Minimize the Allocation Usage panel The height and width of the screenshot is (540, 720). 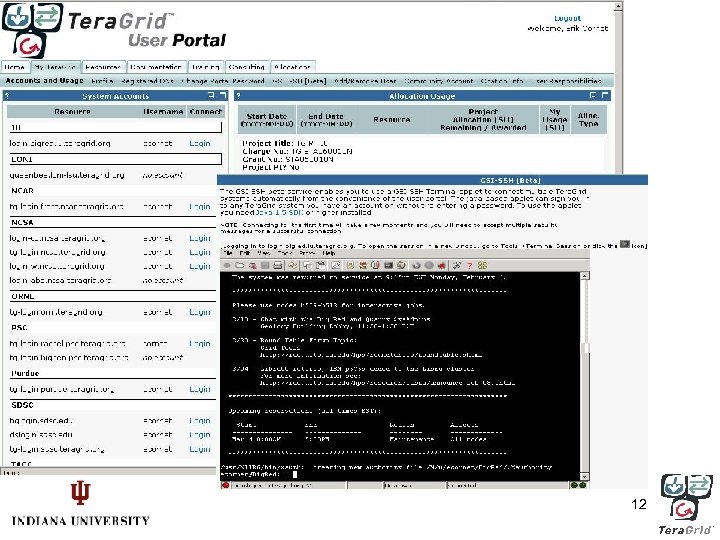593,95
